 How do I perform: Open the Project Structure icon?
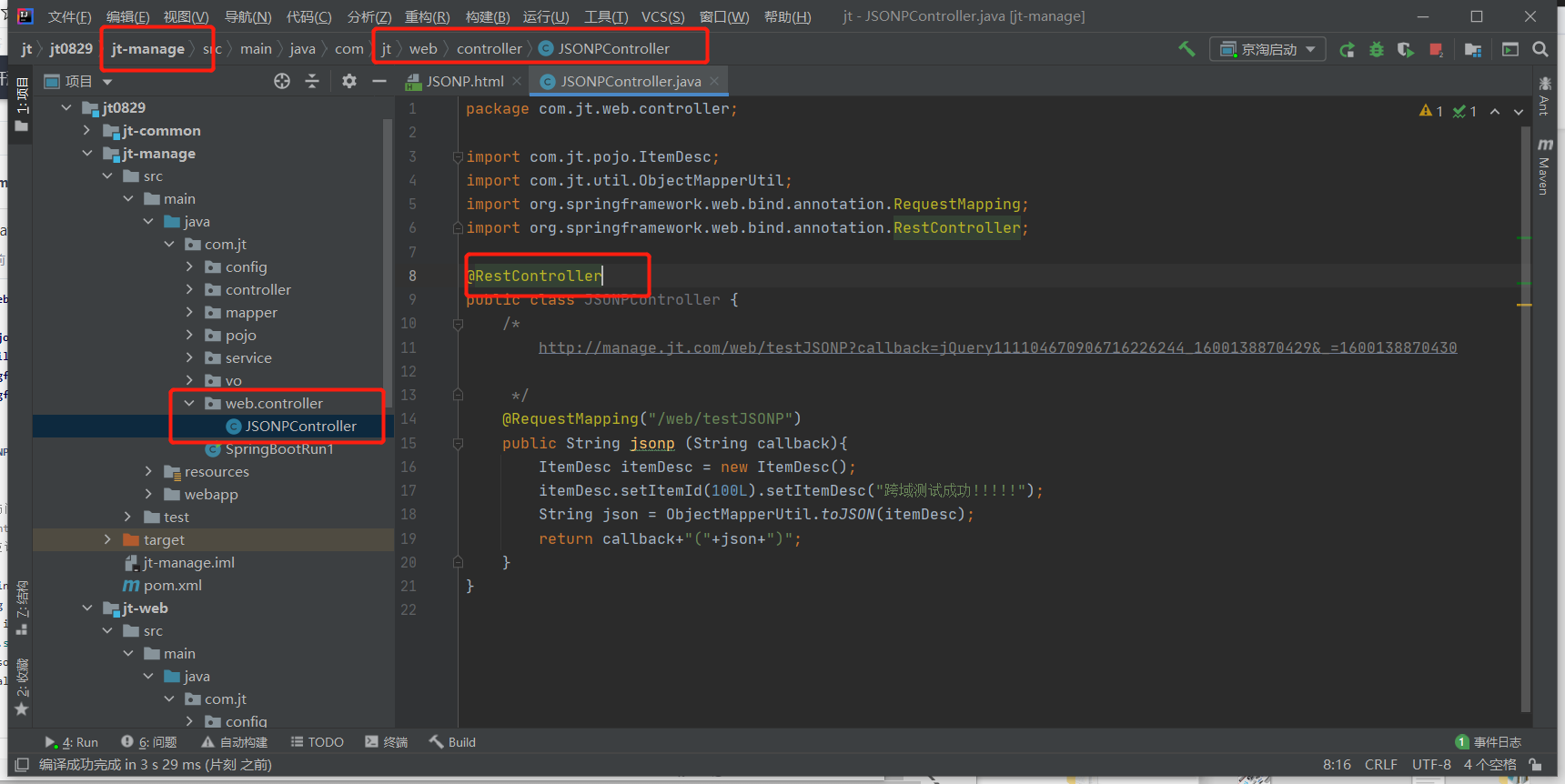(x=1473, y=49)
